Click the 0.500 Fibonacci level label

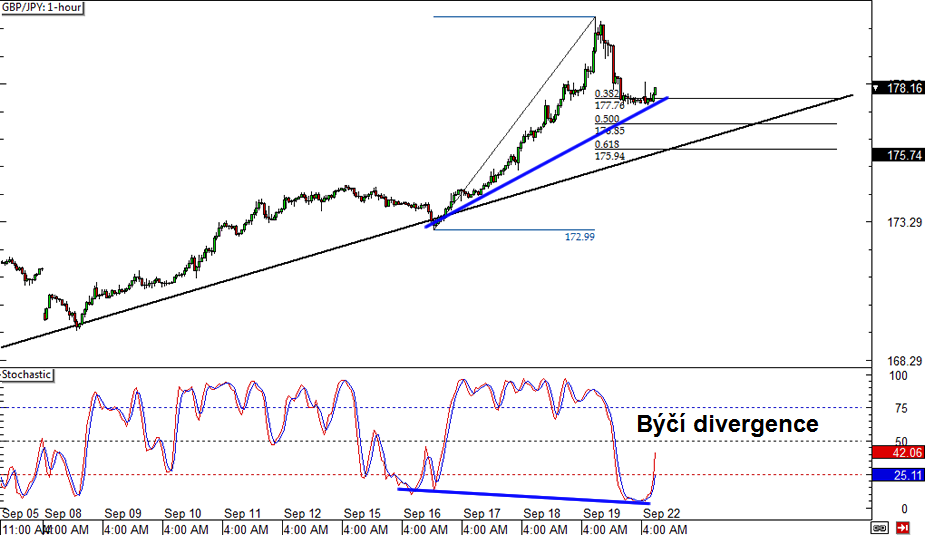(x=607, y=119)
